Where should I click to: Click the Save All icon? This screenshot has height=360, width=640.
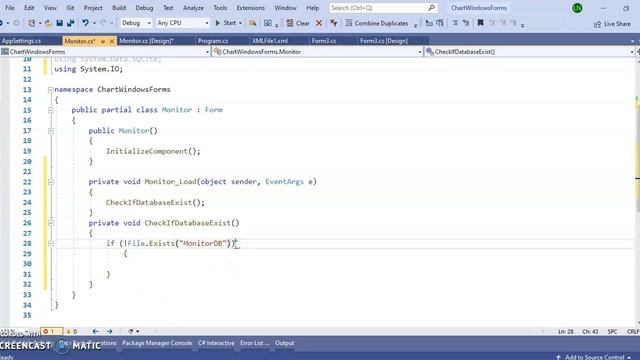pos(71,23)
